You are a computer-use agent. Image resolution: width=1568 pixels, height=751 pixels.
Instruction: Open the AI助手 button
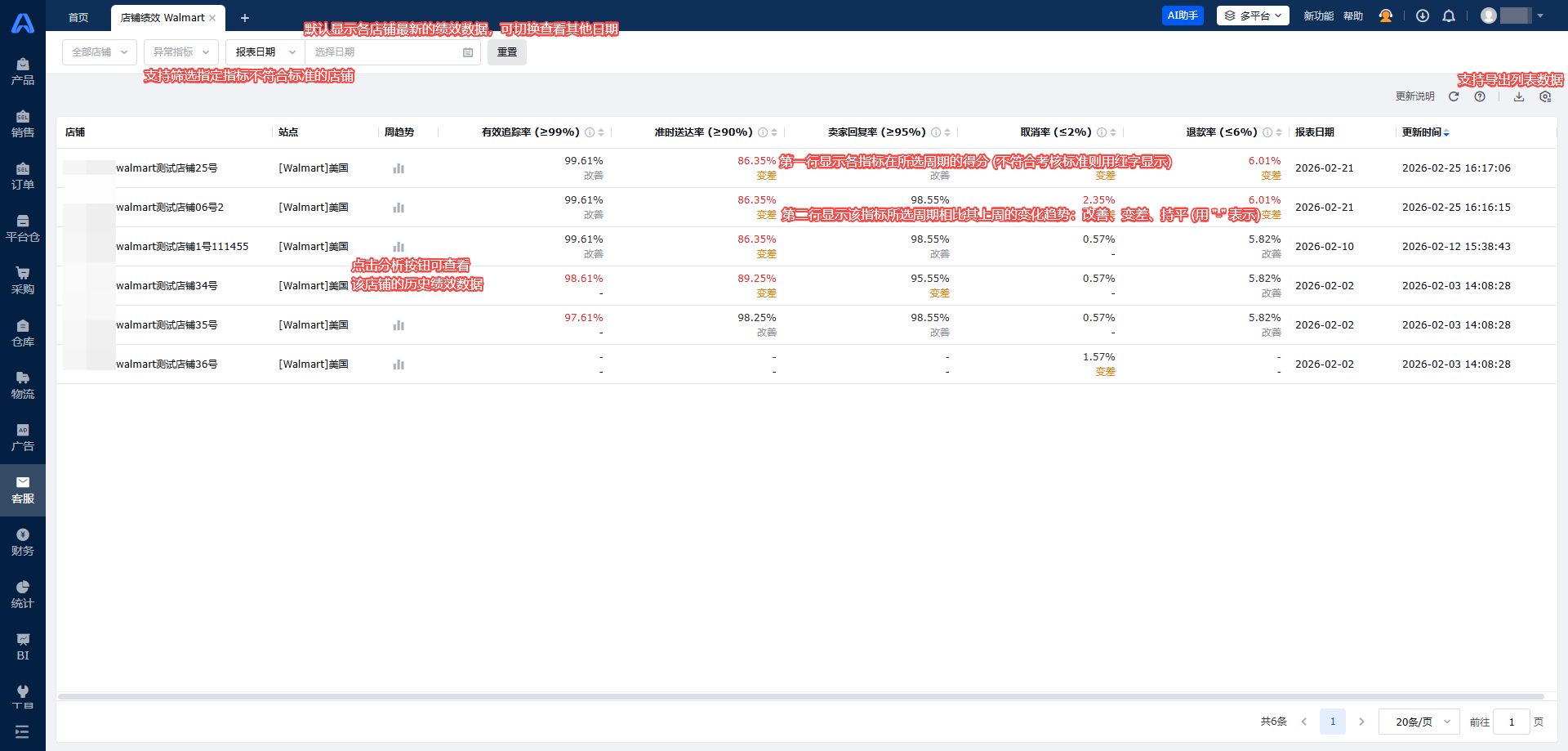tap(1183, 16)
